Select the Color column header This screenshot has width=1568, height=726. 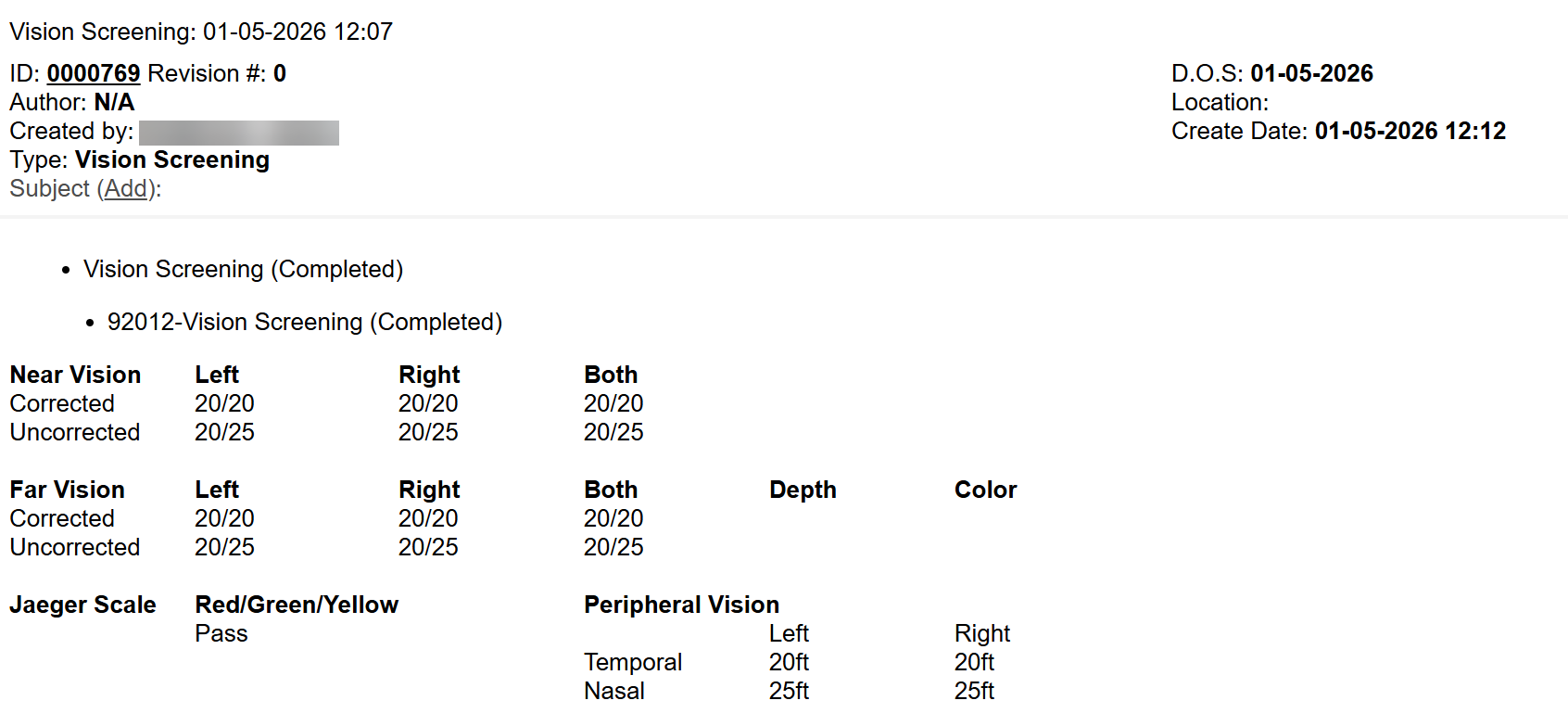point(985,490)
